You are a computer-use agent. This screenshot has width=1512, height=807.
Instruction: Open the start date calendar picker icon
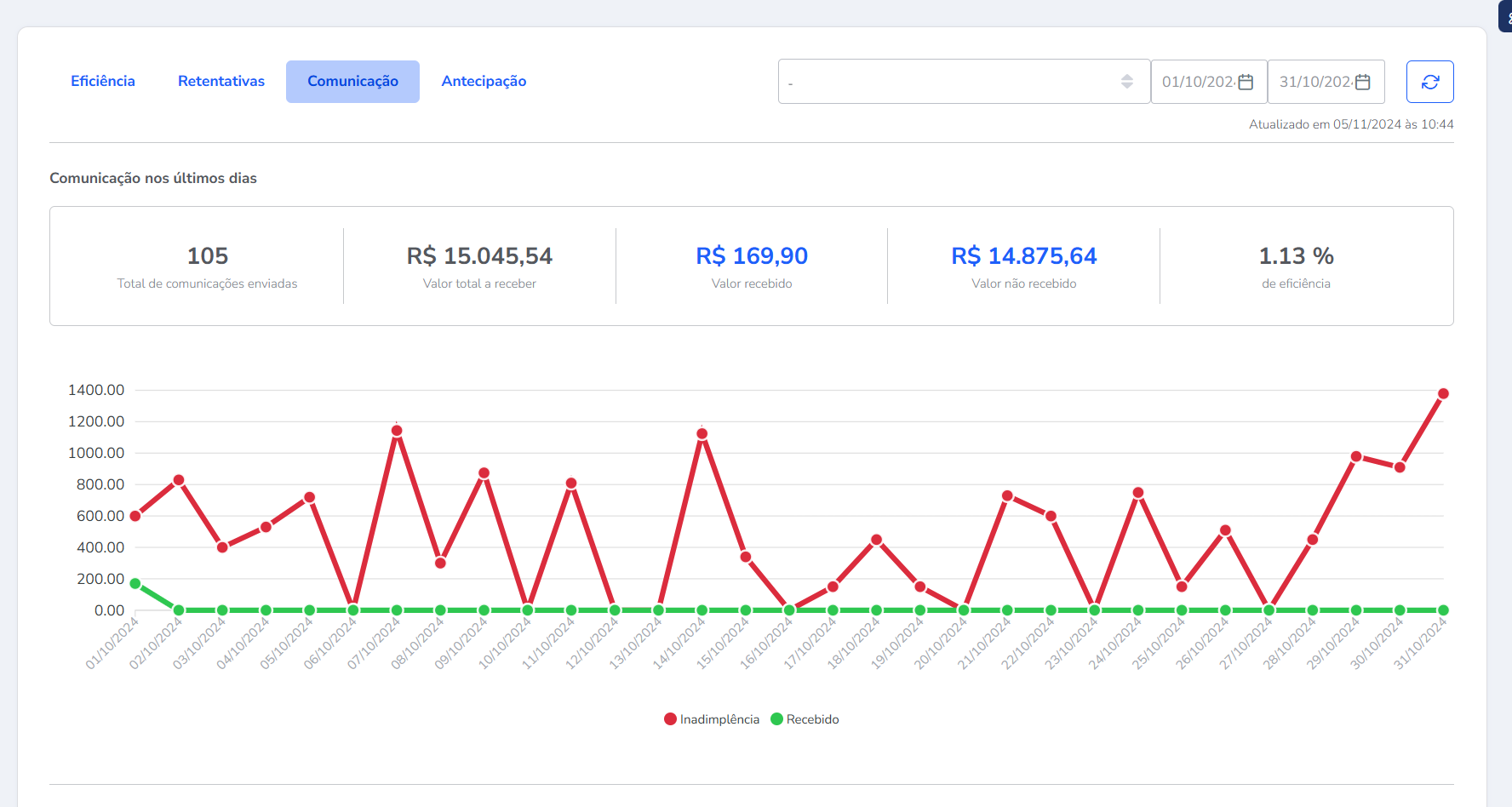tap(1246, 82)
